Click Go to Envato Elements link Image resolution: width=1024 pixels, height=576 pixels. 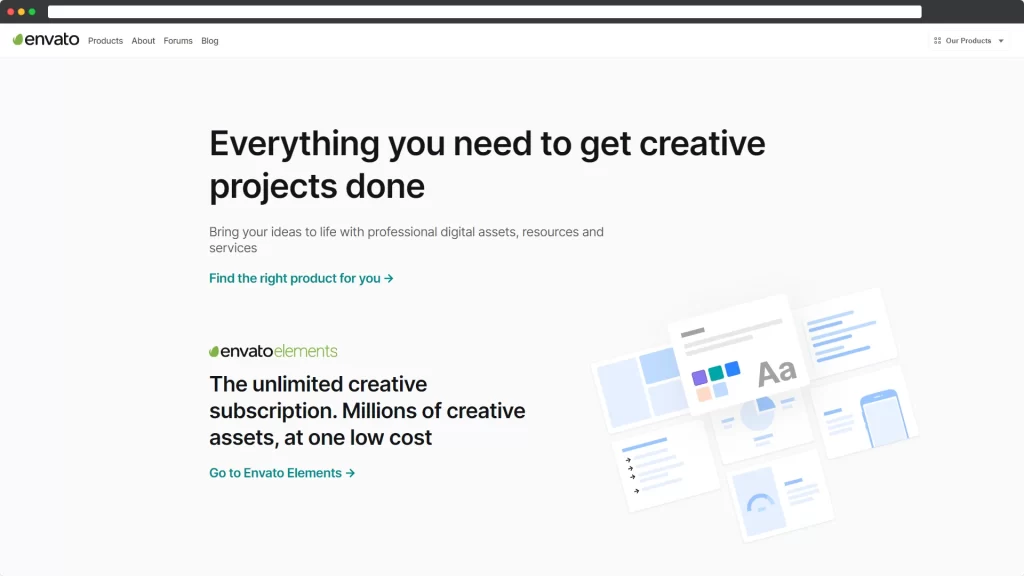282,473
